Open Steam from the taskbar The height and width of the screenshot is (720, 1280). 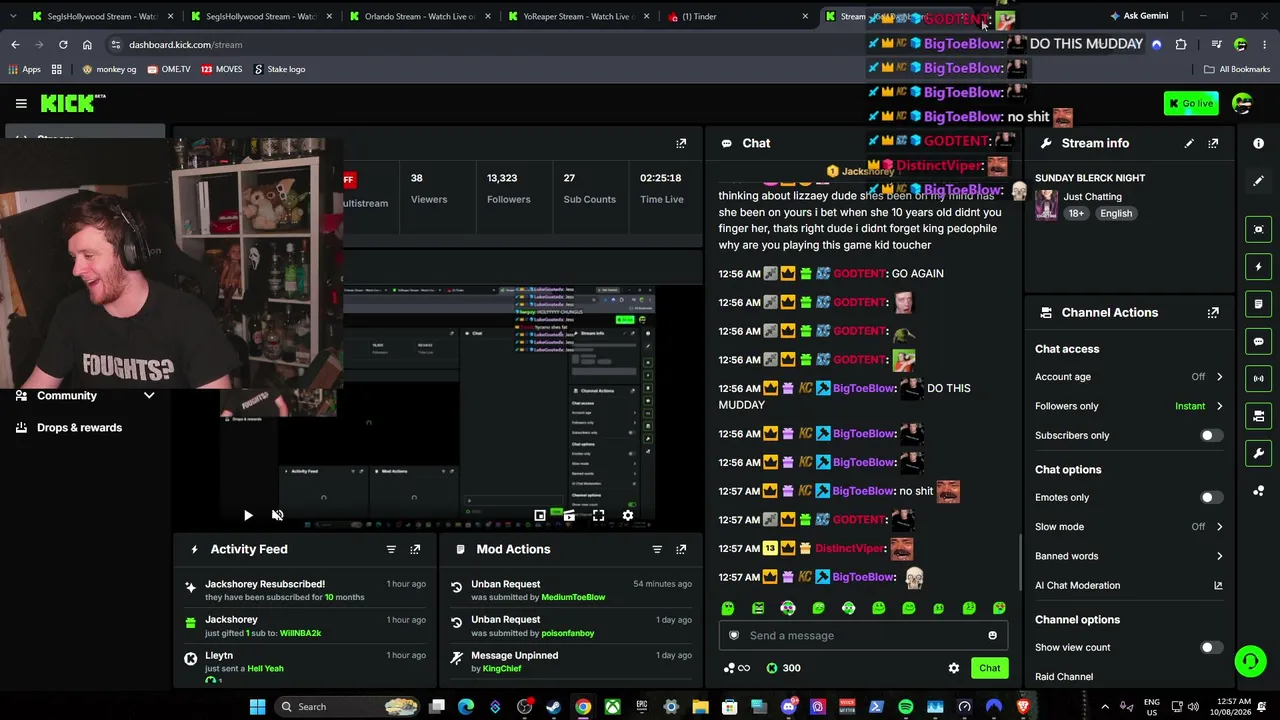553,707
